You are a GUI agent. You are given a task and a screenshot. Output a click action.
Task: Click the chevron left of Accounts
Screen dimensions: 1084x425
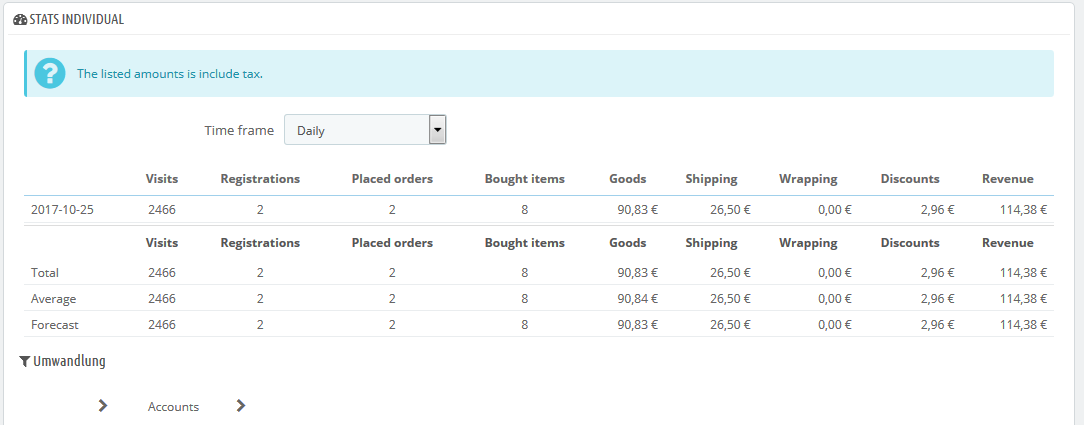tap(102, 406)
